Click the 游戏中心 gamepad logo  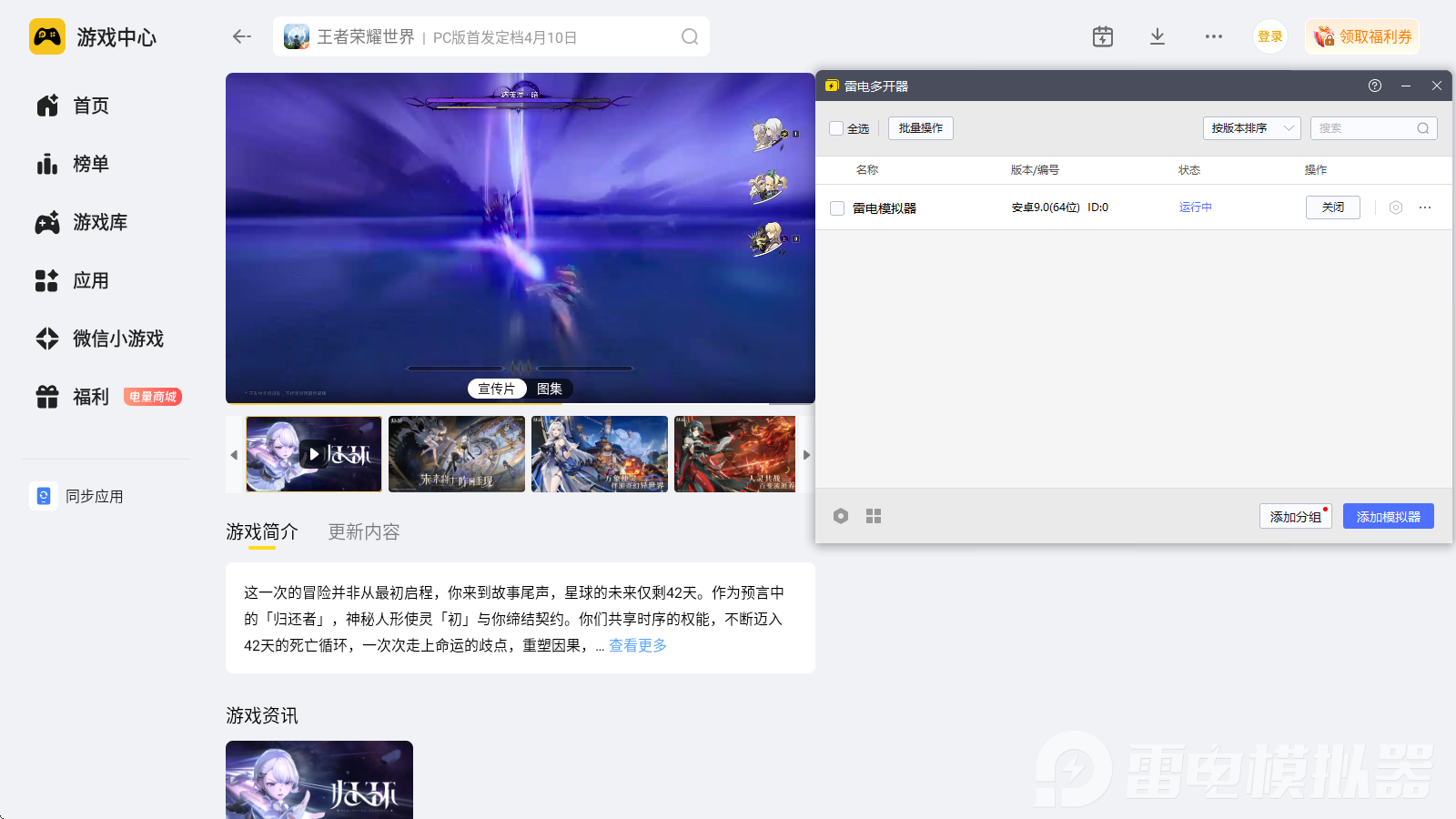(x=47, y=36)
